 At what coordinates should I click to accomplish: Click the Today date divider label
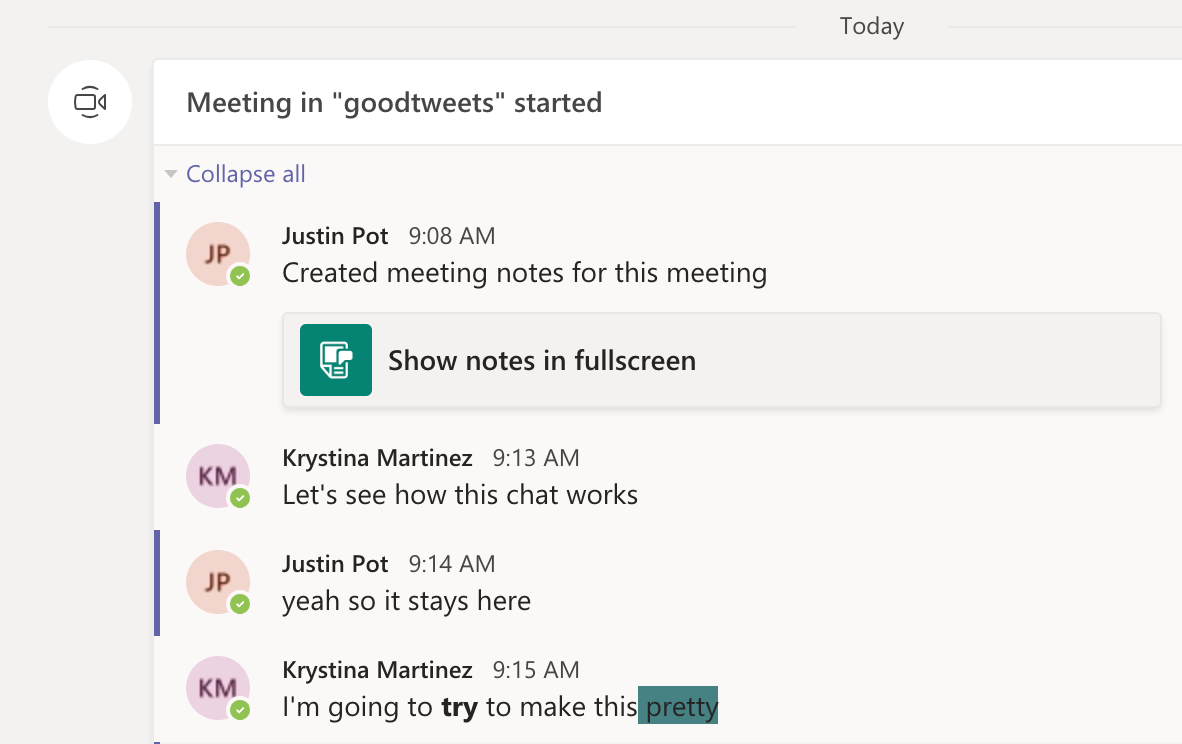click(x=871, y=27)
